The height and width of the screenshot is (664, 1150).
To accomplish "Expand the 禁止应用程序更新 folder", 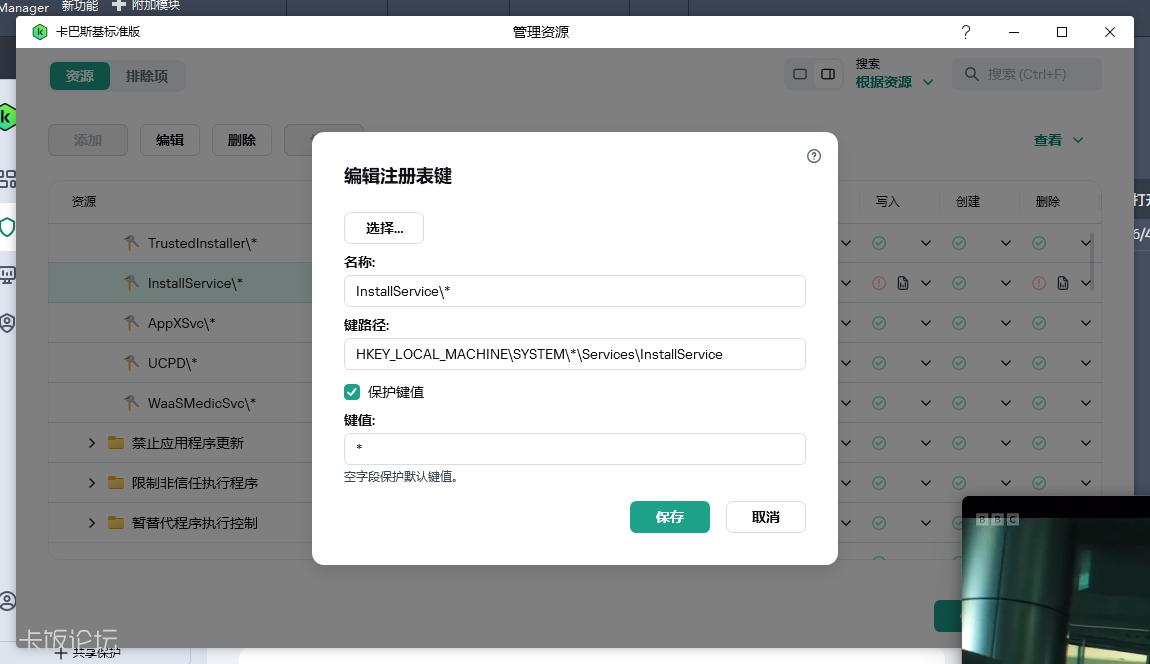I will [92, 443].
